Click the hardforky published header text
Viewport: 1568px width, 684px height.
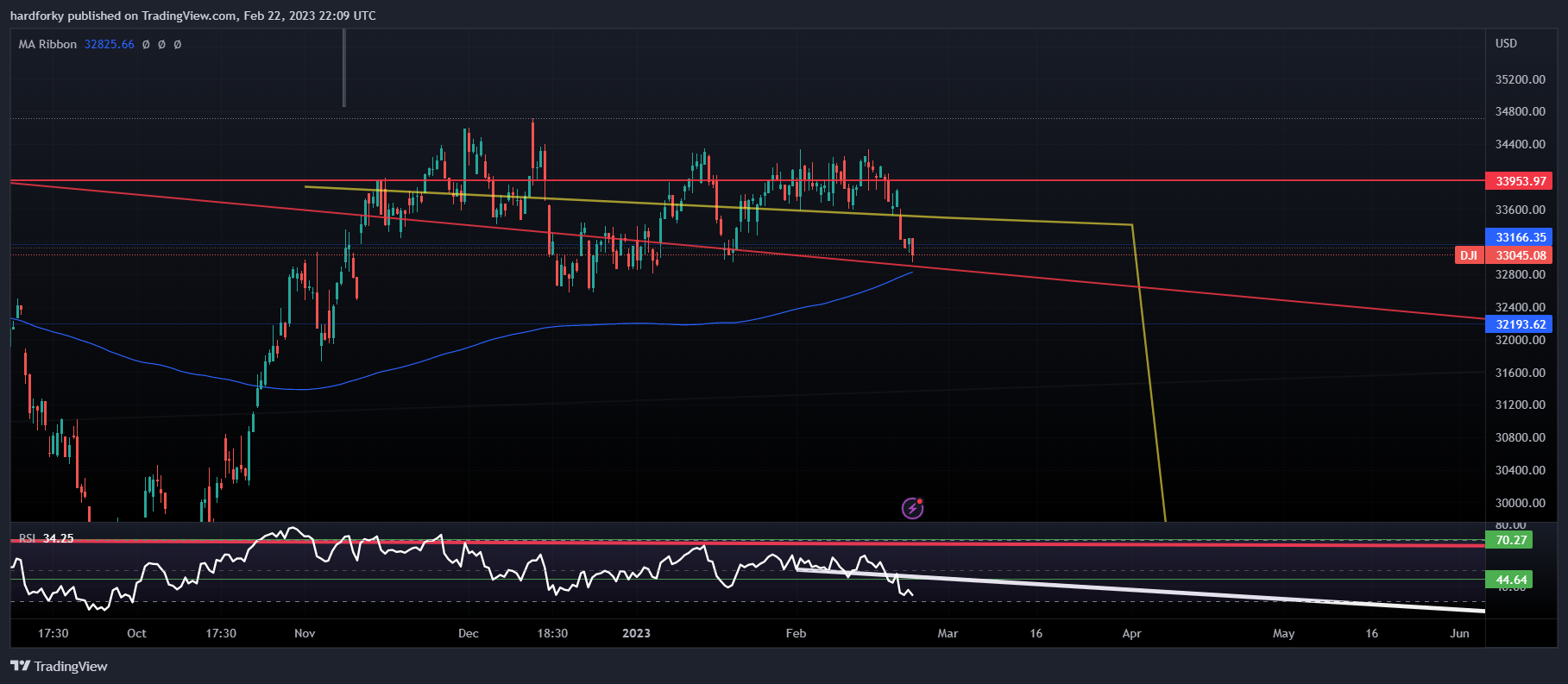click(x=193, y=16)
